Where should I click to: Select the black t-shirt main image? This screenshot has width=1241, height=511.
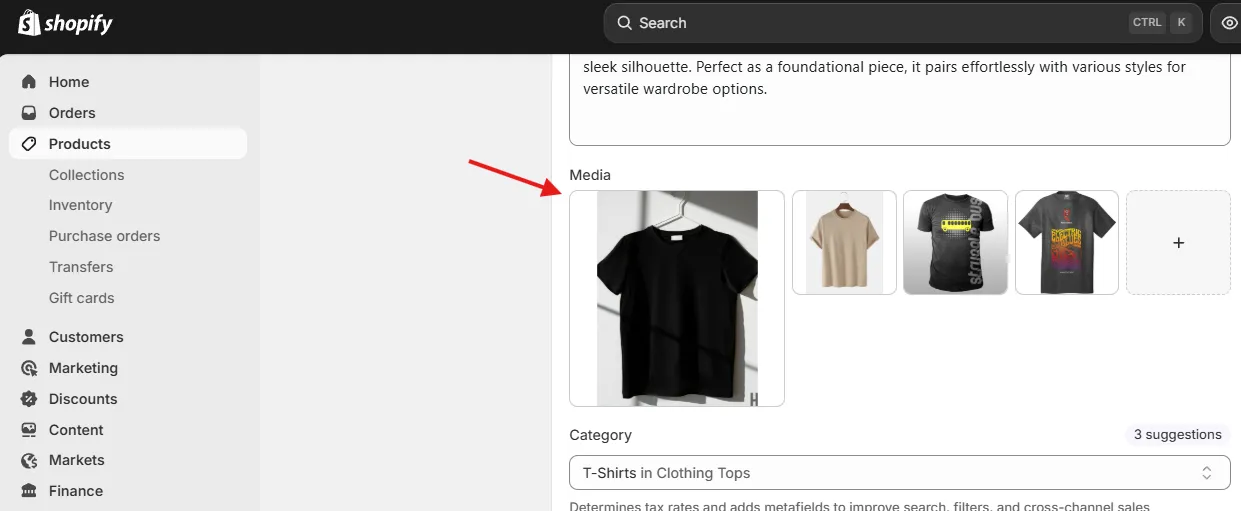[677, 298]
